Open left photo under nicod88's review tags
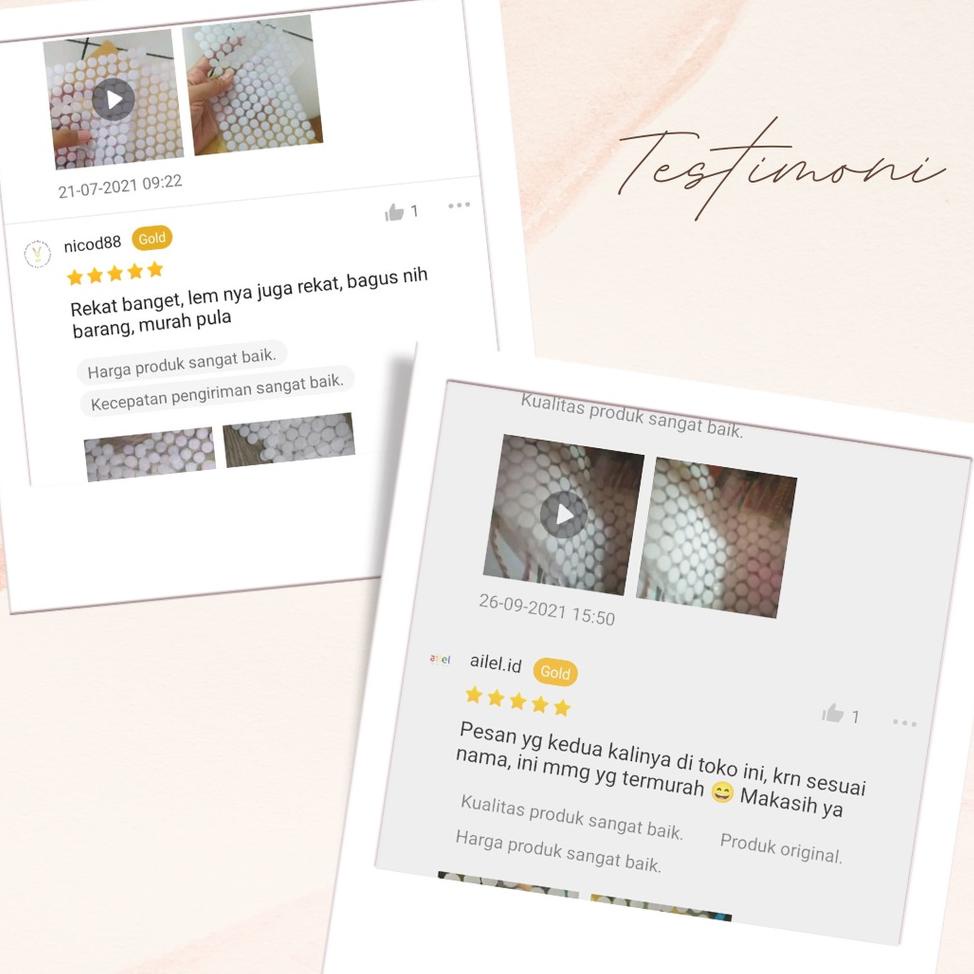 coord(150,454)
